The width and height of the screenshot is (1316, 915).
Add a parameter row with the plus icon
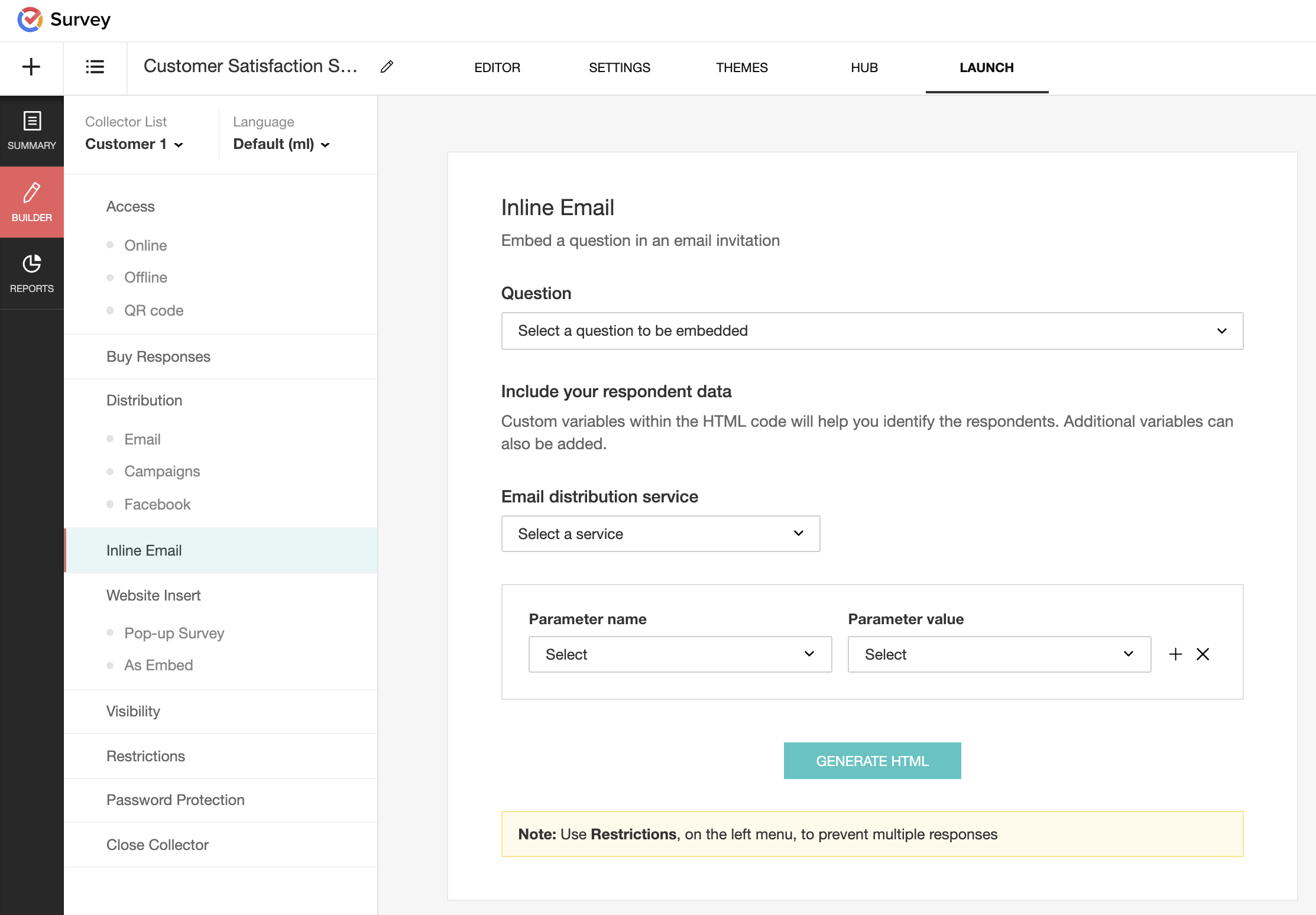(x=1175, y=654)
